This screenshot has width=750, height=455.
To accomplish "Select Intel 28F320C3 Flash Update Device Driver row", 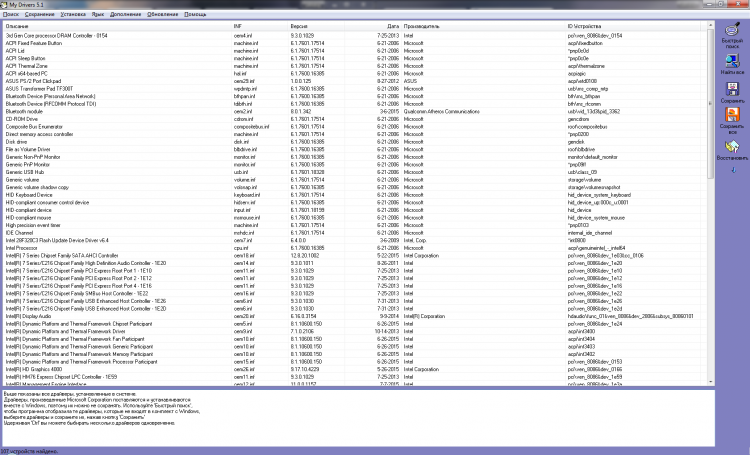I will (354, 241).
